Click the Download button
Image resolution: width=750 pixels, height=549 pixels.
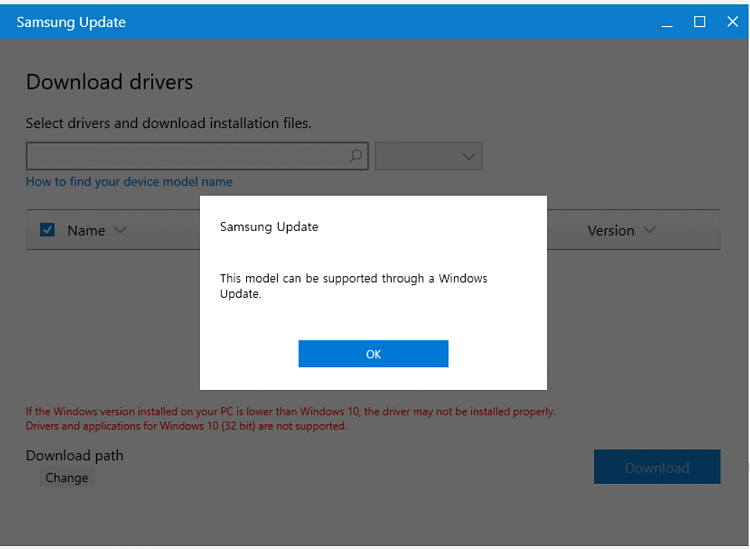click(x=657, y=467)
